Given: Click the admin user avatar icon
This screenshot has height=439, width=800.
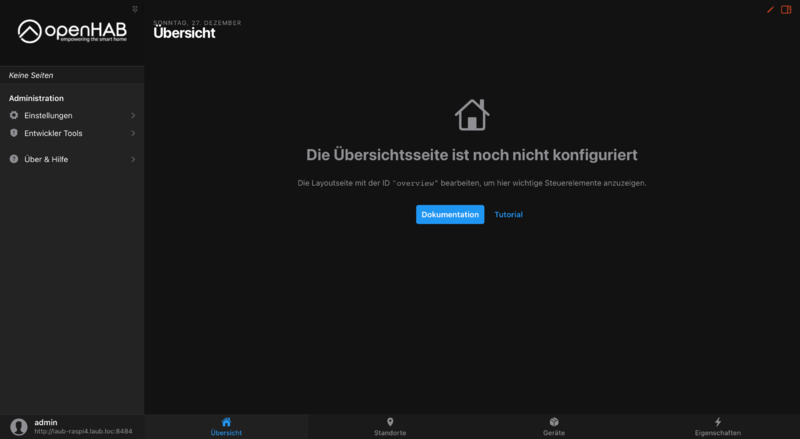Looking at the screenshot, I should click(x=18, y=427).
